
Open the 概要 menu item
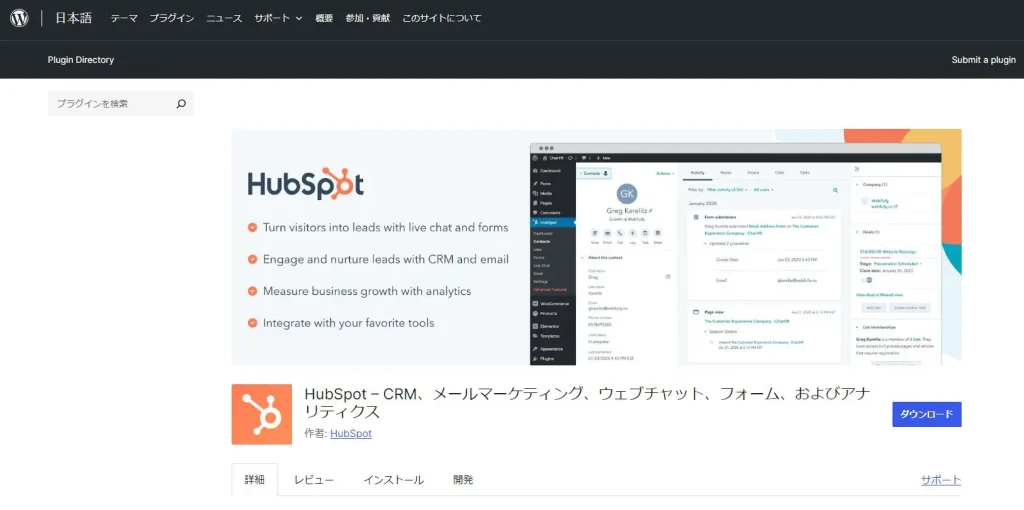point(324,18)
